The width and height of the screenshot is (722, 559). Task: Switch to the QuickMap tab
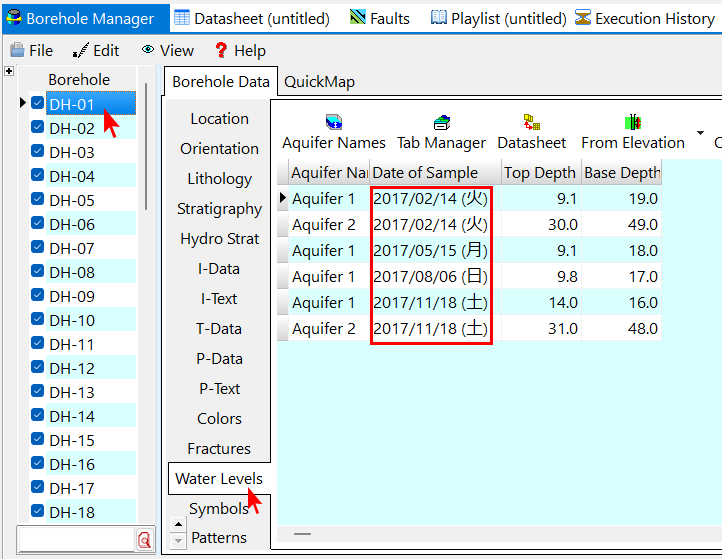tap(319, 82)
